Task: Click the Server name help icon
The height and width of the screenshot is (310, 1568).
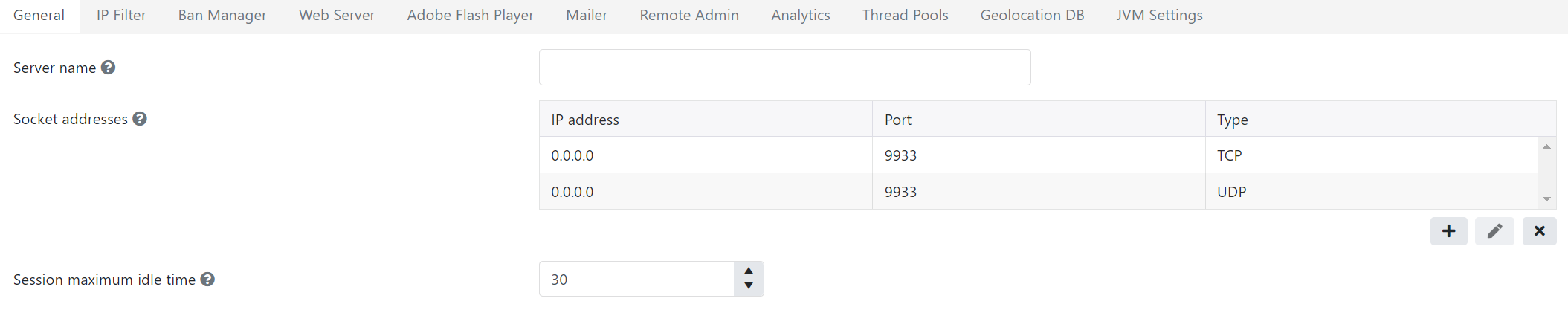Action: click(108, 68)
